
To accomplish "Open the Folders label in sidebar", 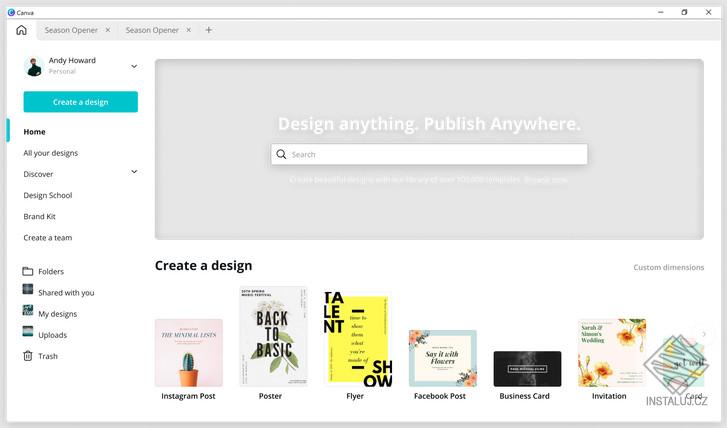I will pyautogui.click(x=51, y=272).
